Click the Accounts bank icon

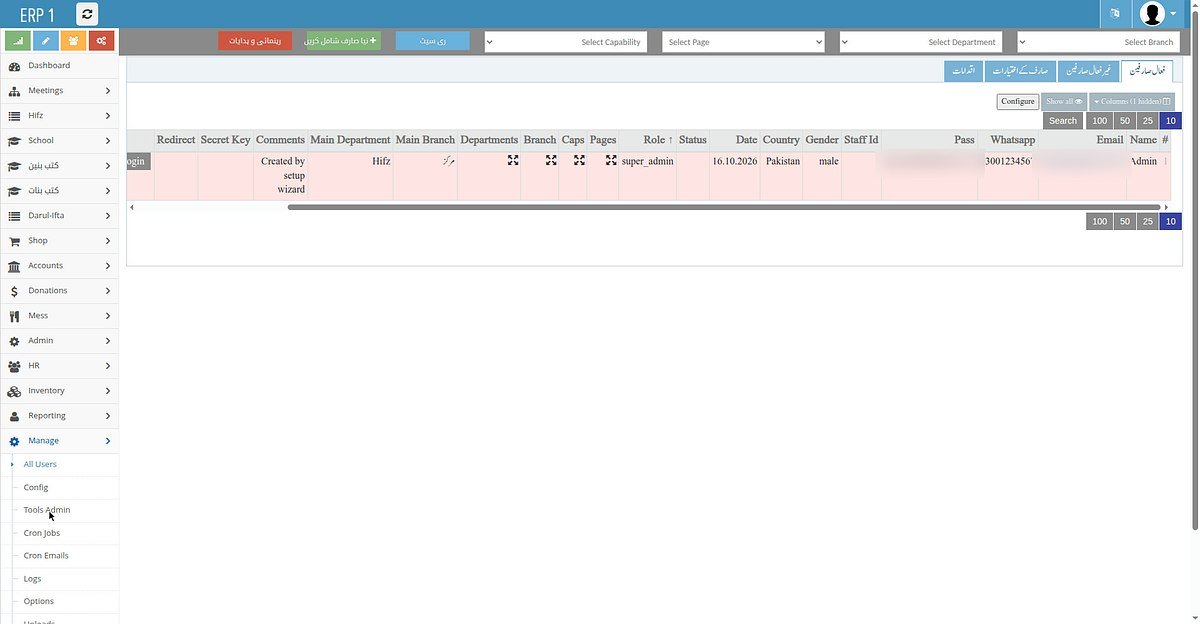point(14,266)
